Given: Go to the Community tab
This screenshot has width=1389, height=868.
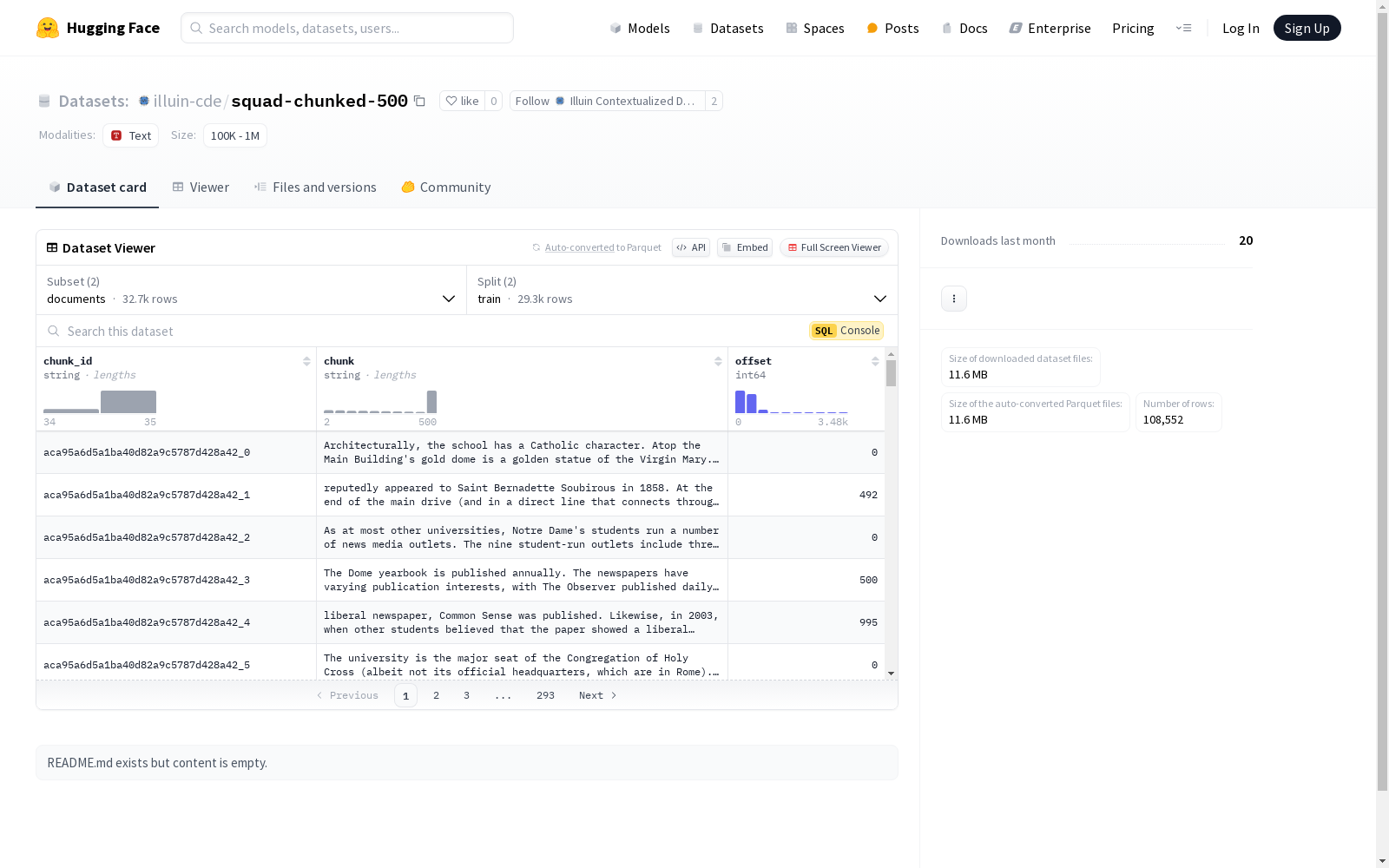Looking at the screenshot, I should [x=446, y=187].
